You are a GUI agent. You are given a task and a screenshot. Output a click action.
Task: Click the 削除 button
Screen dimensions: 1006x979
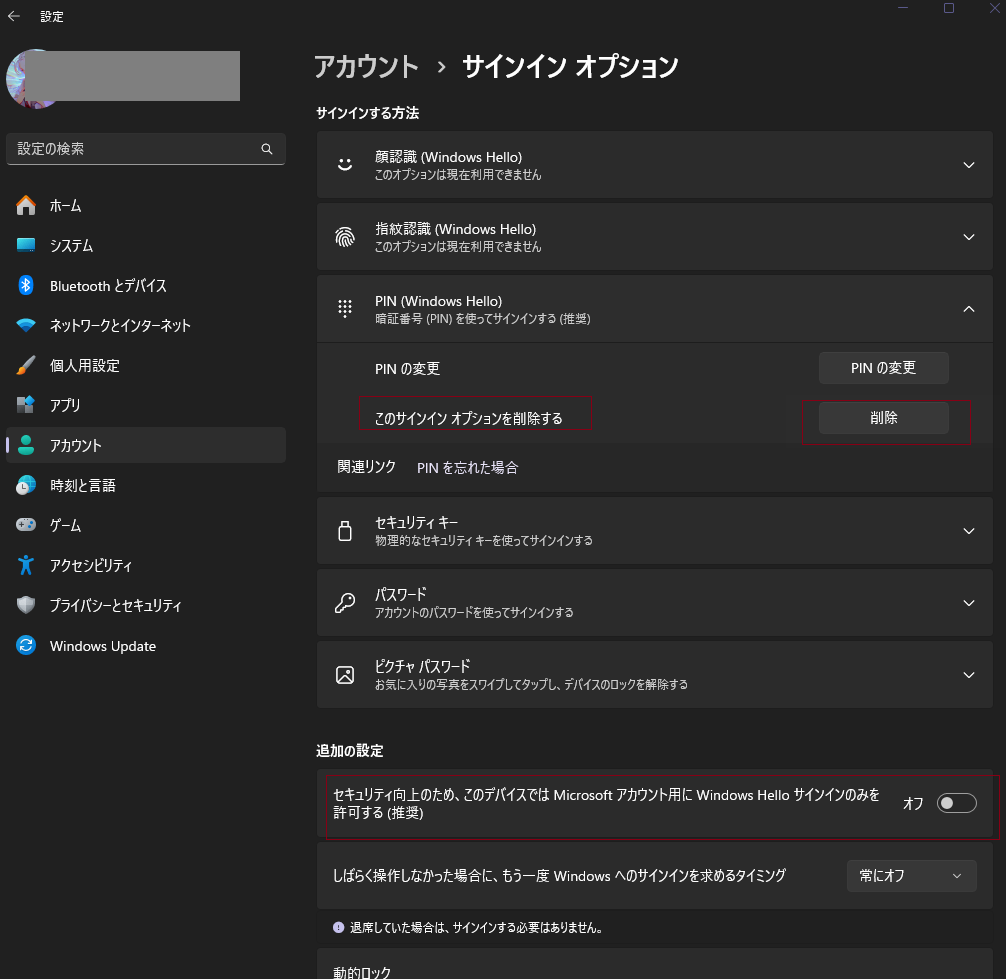[883, 418]
